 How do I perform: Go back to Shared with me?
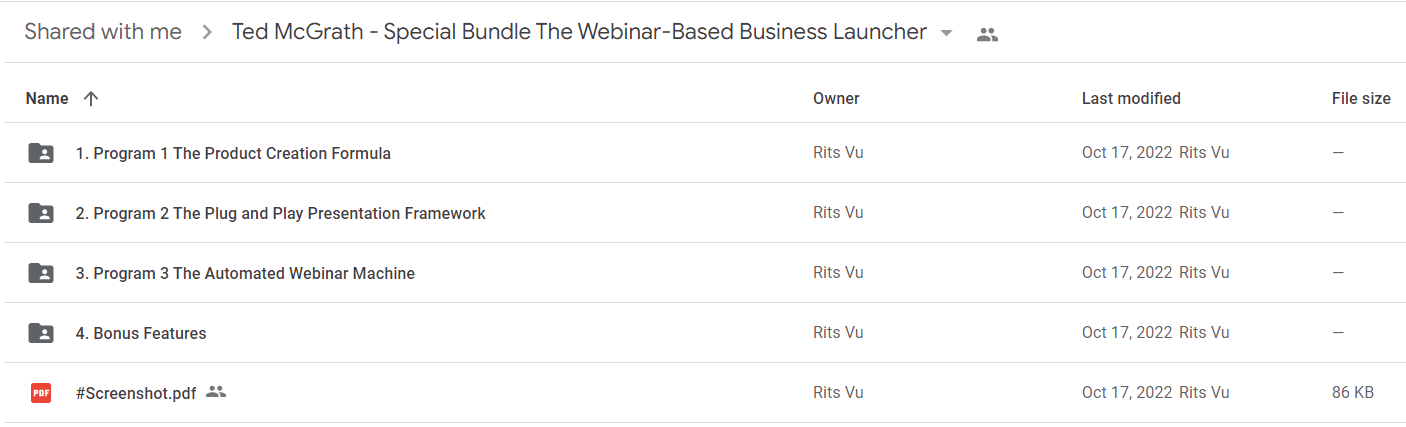point(103,32)
